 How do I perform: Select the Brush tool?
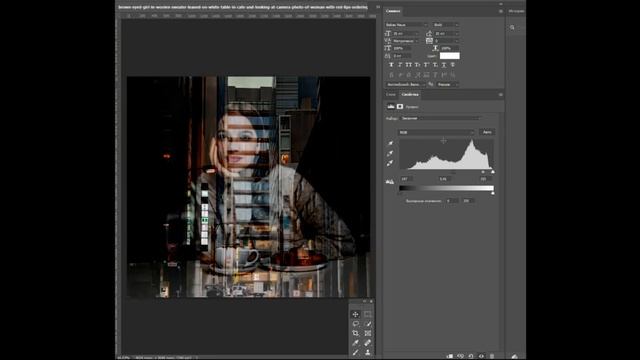click(x=355, y=352)
